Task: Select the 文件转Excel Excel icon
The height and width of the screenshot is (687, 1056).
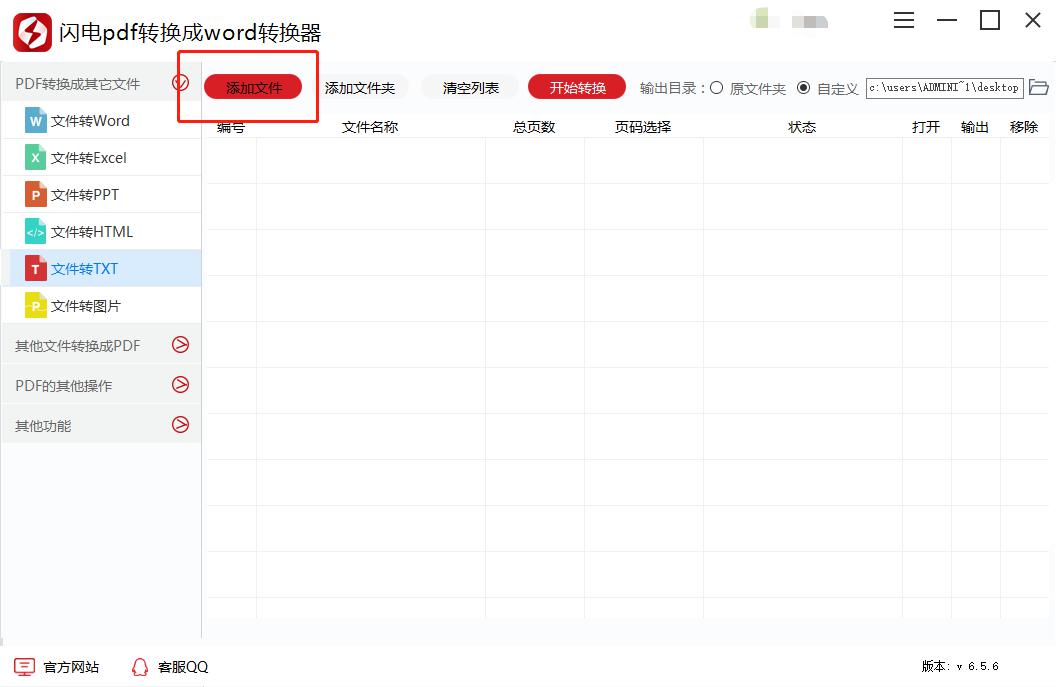Action: click(37, 157)
